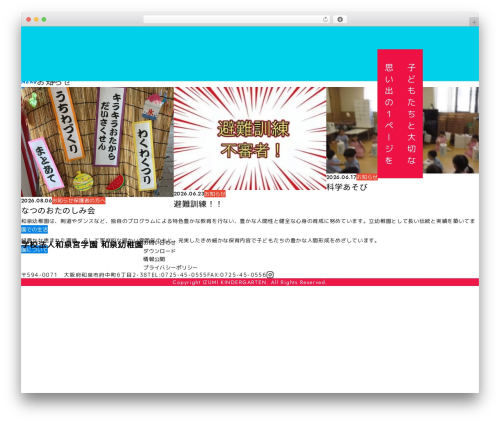Select the お知らせ保護者の方へ category tag

(79, 201)
